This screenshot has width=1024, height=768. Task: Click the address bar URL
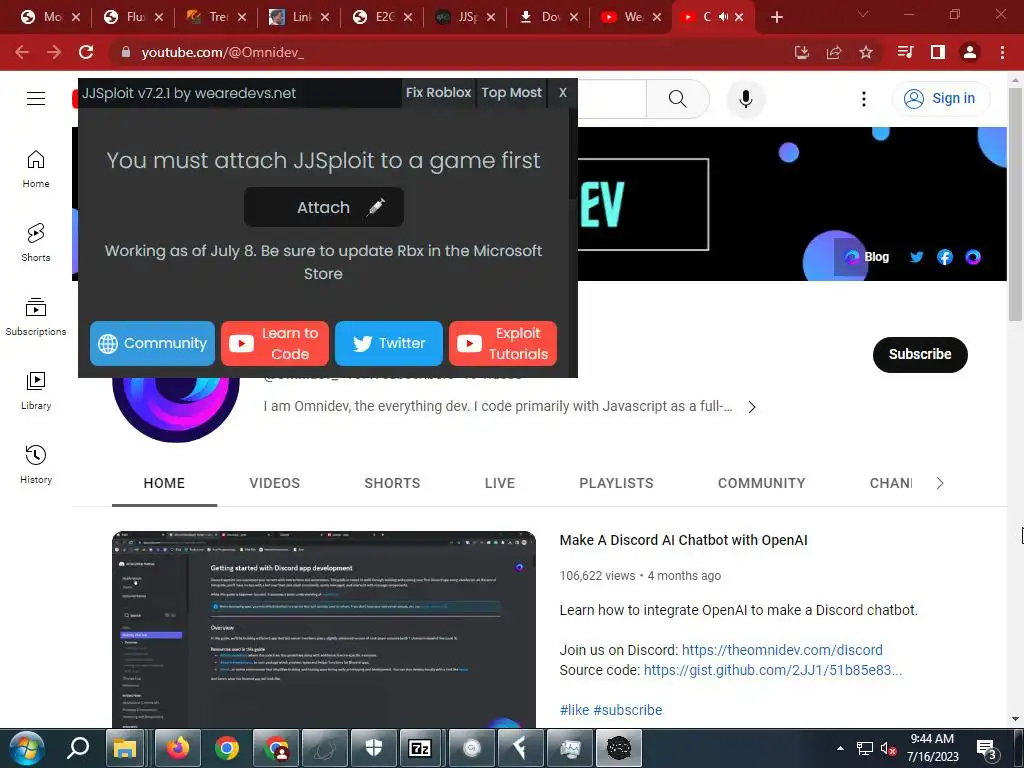[222, 52]
